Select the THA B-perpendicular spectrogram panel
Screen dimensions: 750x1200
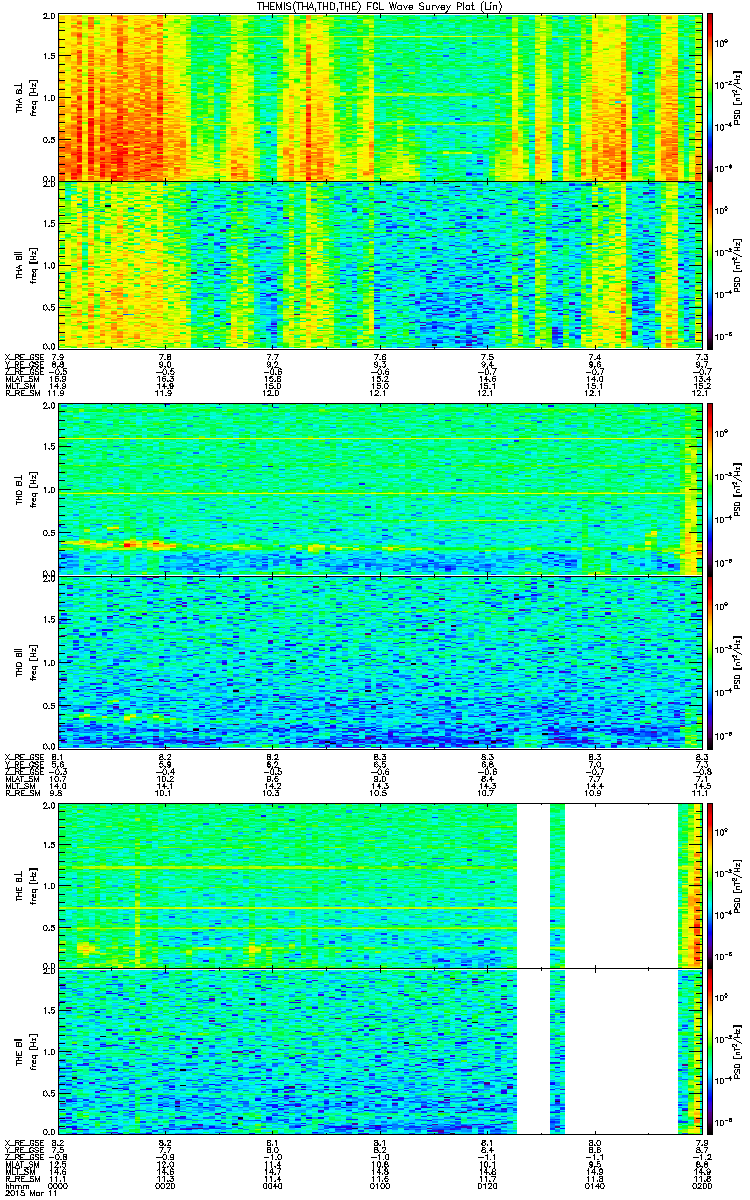(x=382, y=97)
